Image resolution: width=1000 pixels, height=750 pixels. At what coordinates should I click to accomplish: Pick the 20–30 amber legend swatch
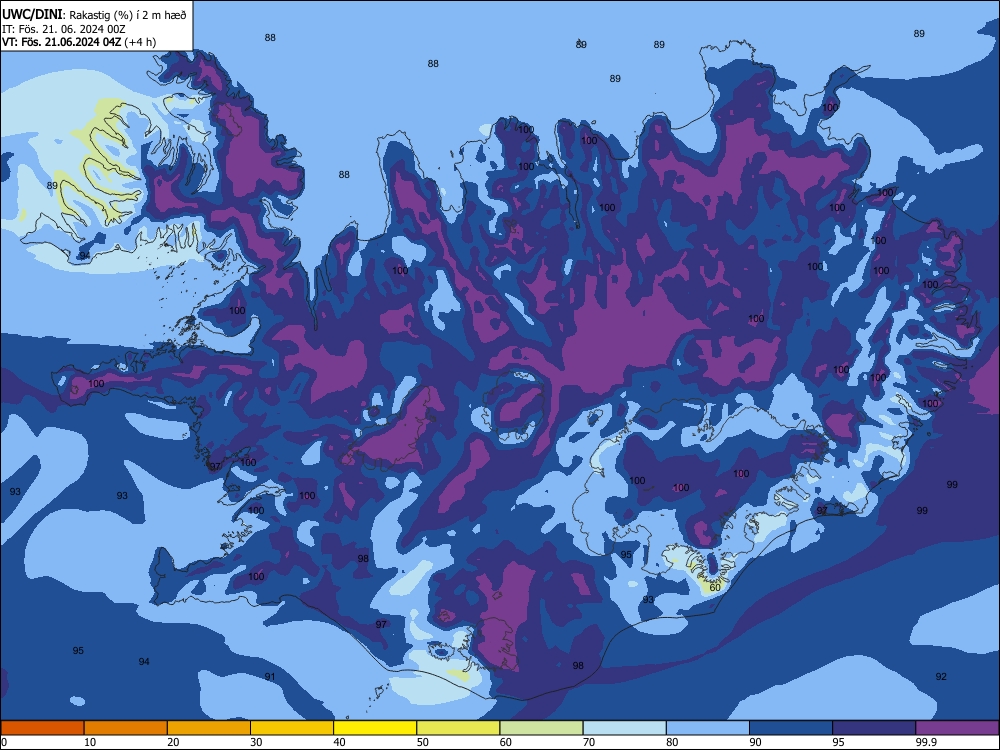pyautogui.click(x=209, y=728)
